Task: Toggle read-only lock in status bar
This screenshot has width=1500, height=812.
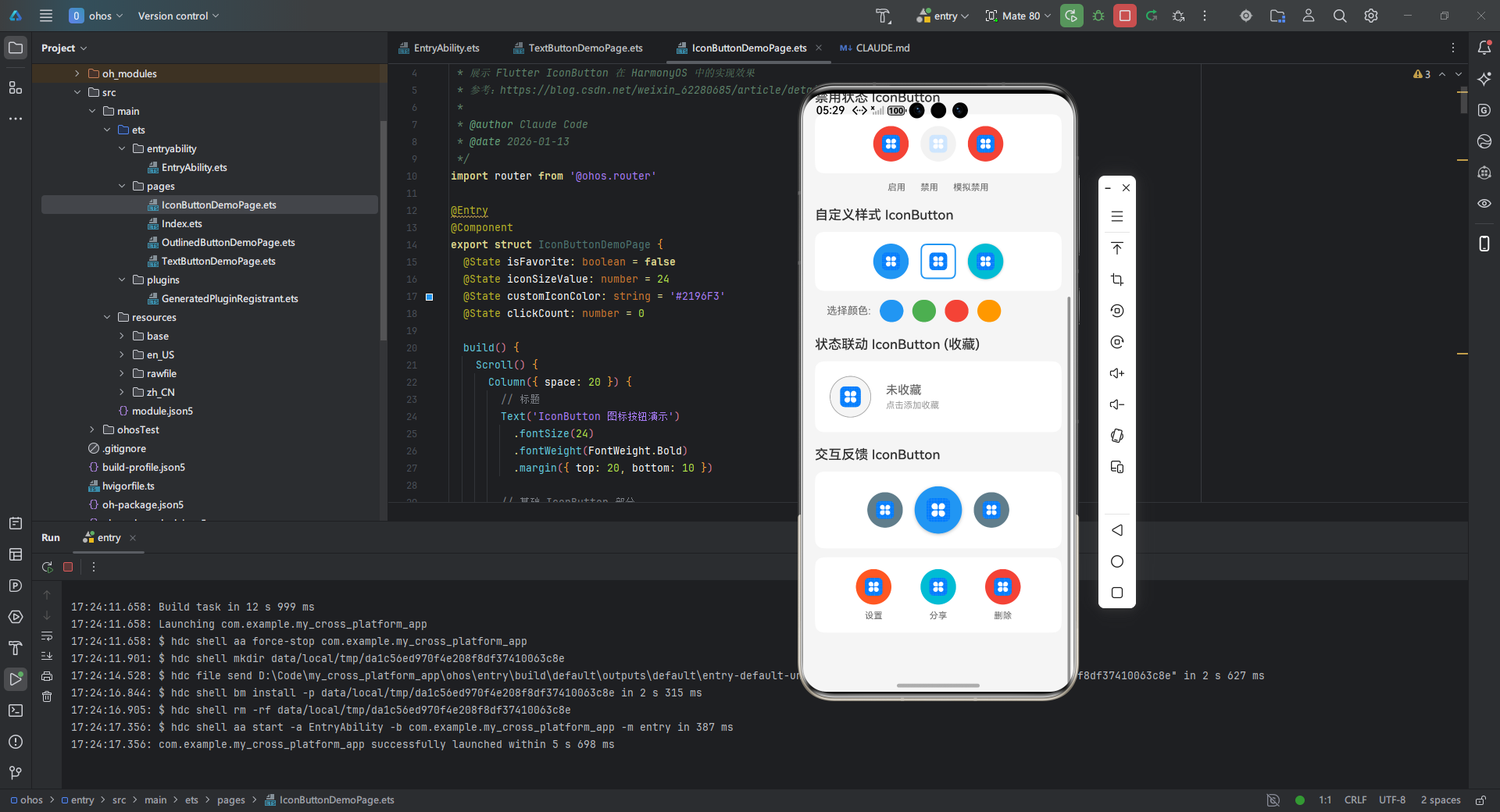Action: point(1480,800)
